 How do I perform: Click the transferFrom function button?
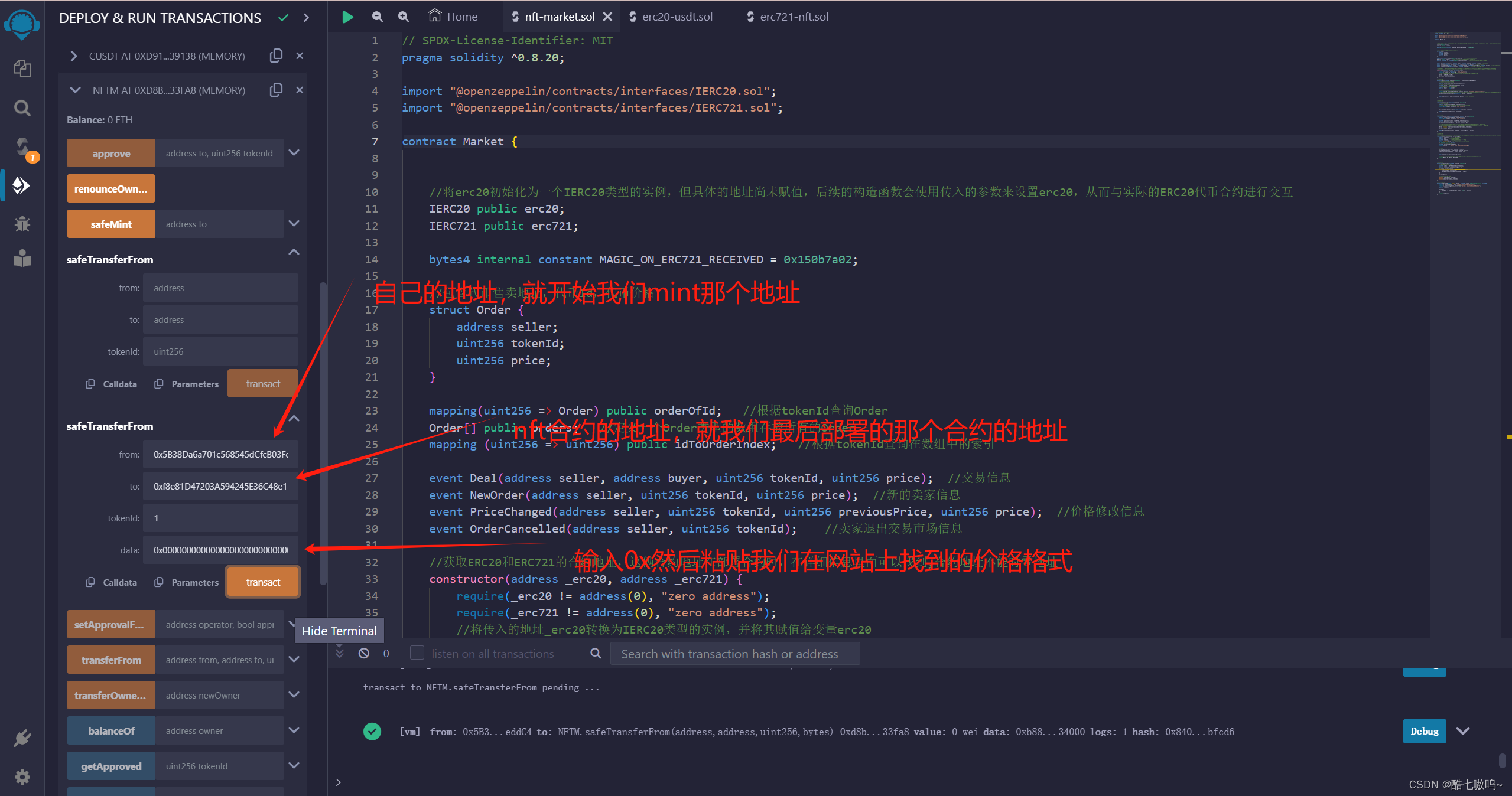(111, 660)
